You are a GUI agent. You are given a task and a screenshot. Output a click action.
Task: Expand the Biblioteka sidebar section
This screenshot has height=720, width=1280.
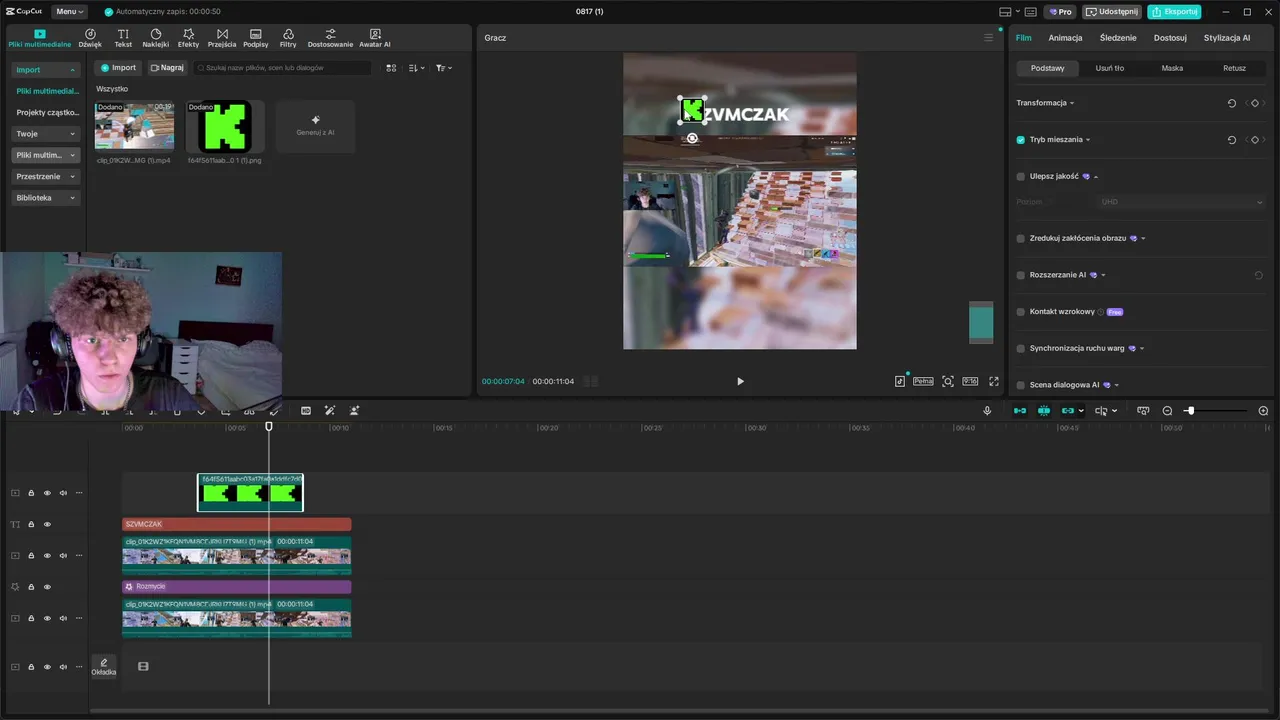[46, 198]
